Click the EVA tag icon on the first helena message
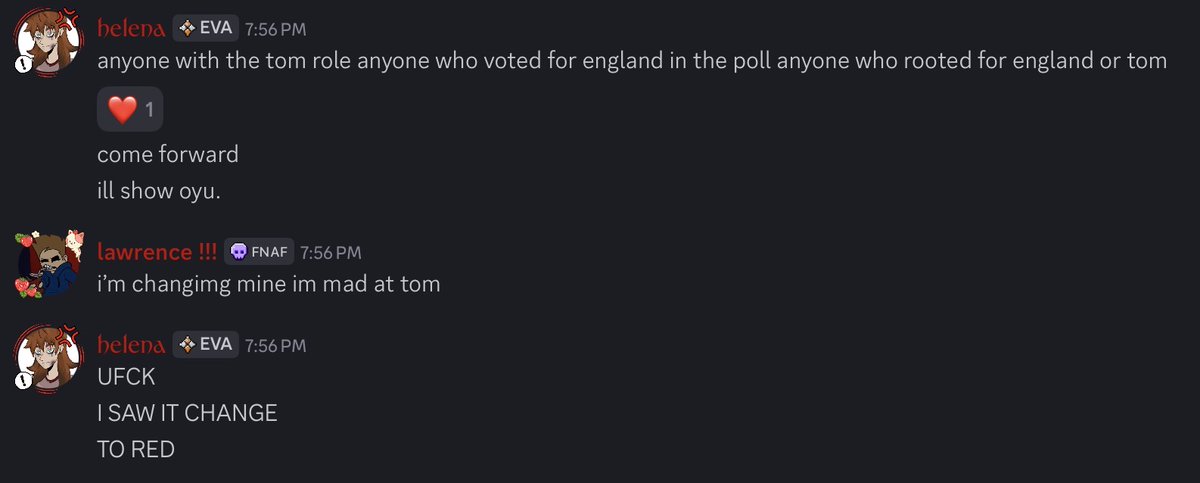The image size is (1200, 483). (186, 28)
